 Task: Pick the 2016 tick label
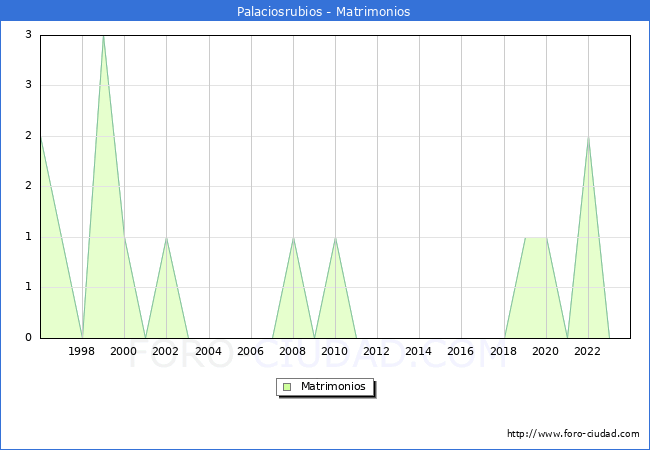461,351
